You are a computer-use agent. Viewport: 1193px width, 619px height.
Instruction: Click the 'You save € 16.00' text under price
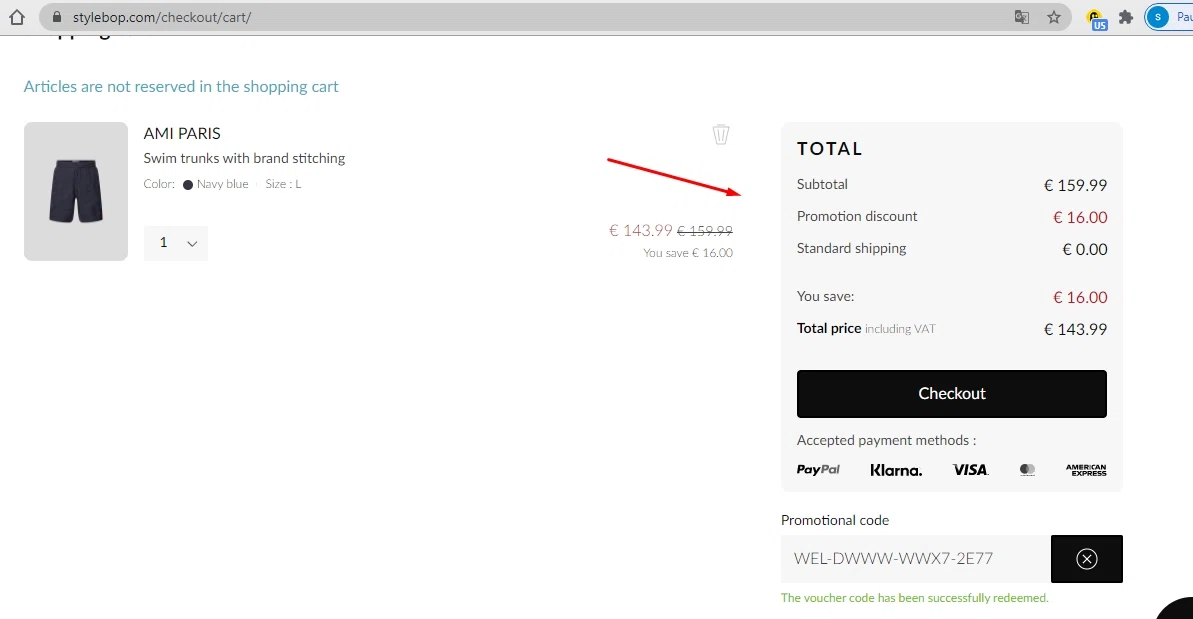688,253
